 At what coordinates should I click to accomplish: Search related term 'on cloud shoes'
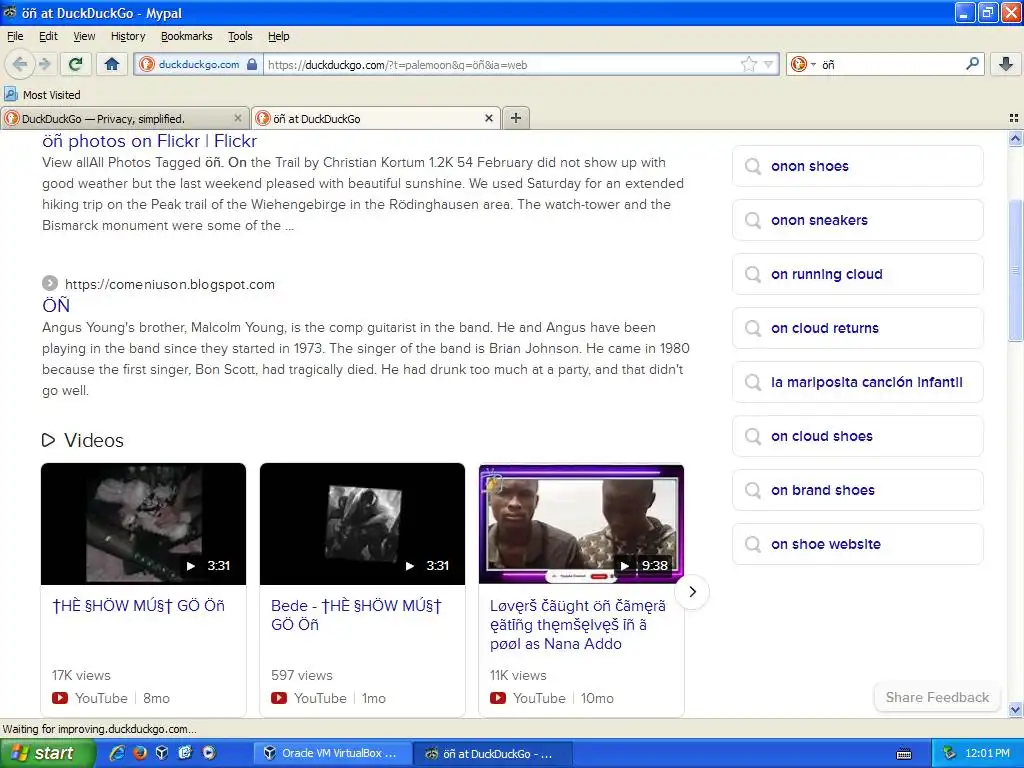(x=857, y=436)
